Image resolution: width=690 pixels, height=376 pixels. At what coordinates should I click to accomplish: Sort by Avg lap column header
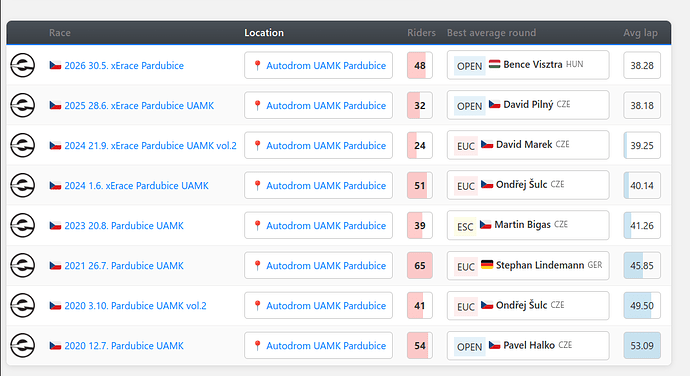(640, 33)
